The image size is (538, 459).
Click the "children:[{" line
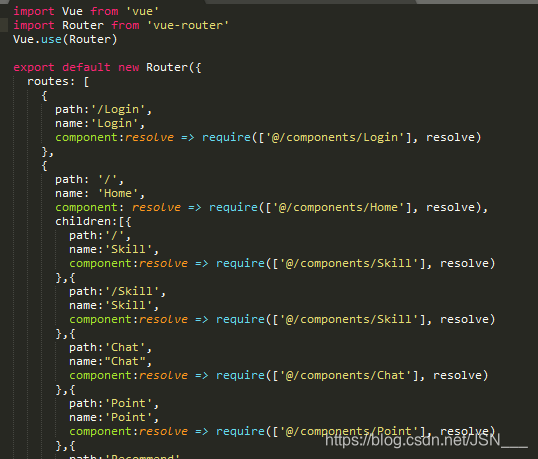point(93,222)
